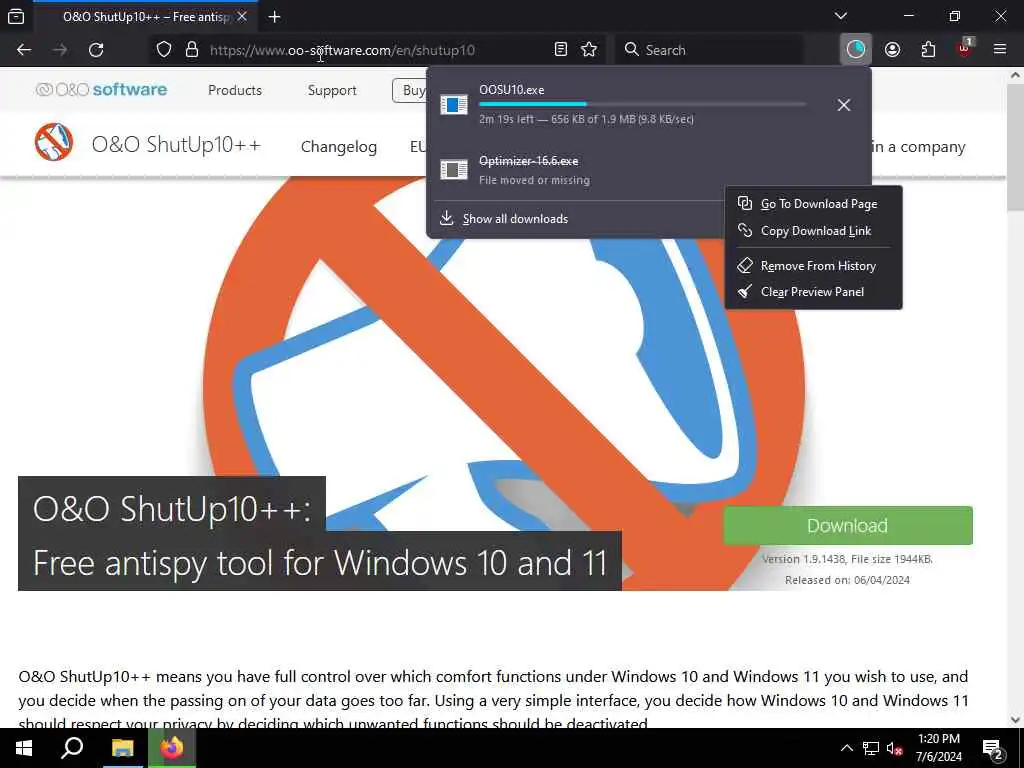Click the OOSU10.exe file name
This screenshot has height=768, width=1024.
(511, 89)
